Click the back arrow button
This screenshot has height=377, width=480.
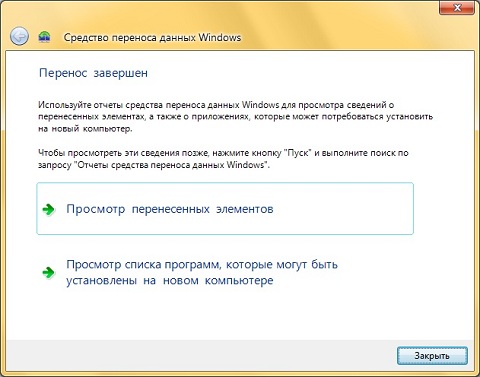click(x=19, y=36)
